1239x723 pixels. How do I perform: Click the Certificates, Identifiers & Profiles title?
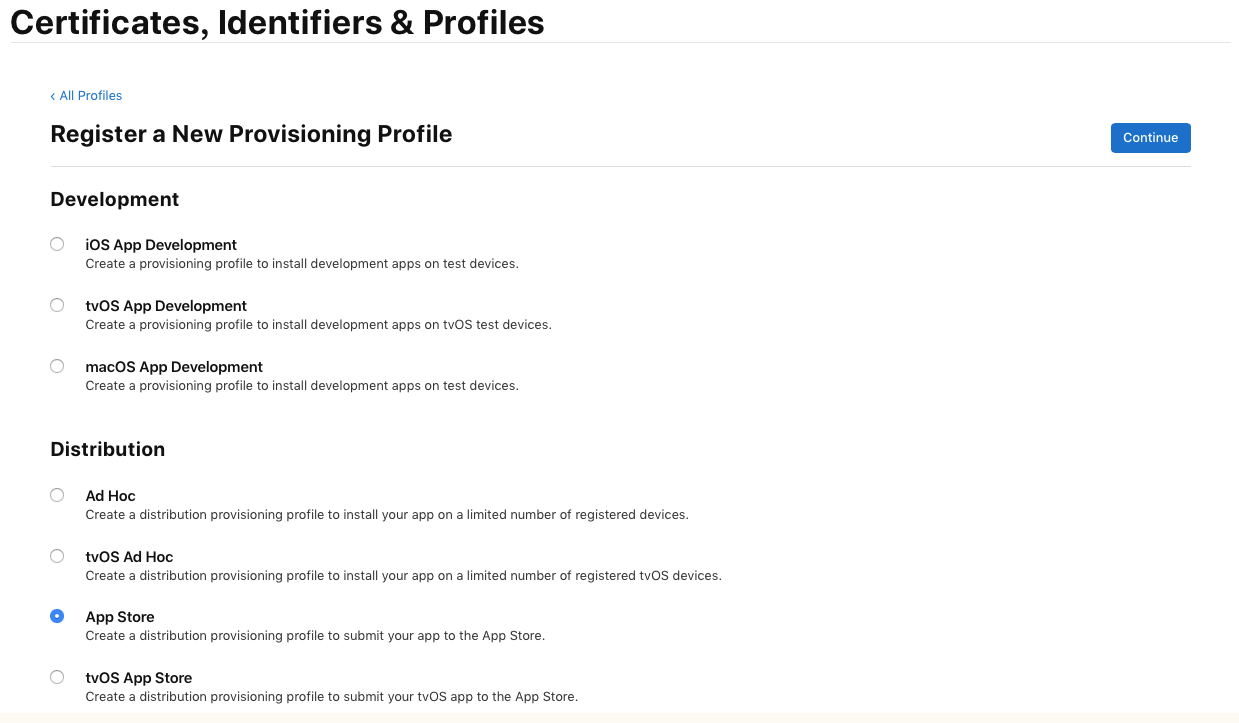pyautogui.click(x=277, y=22)
